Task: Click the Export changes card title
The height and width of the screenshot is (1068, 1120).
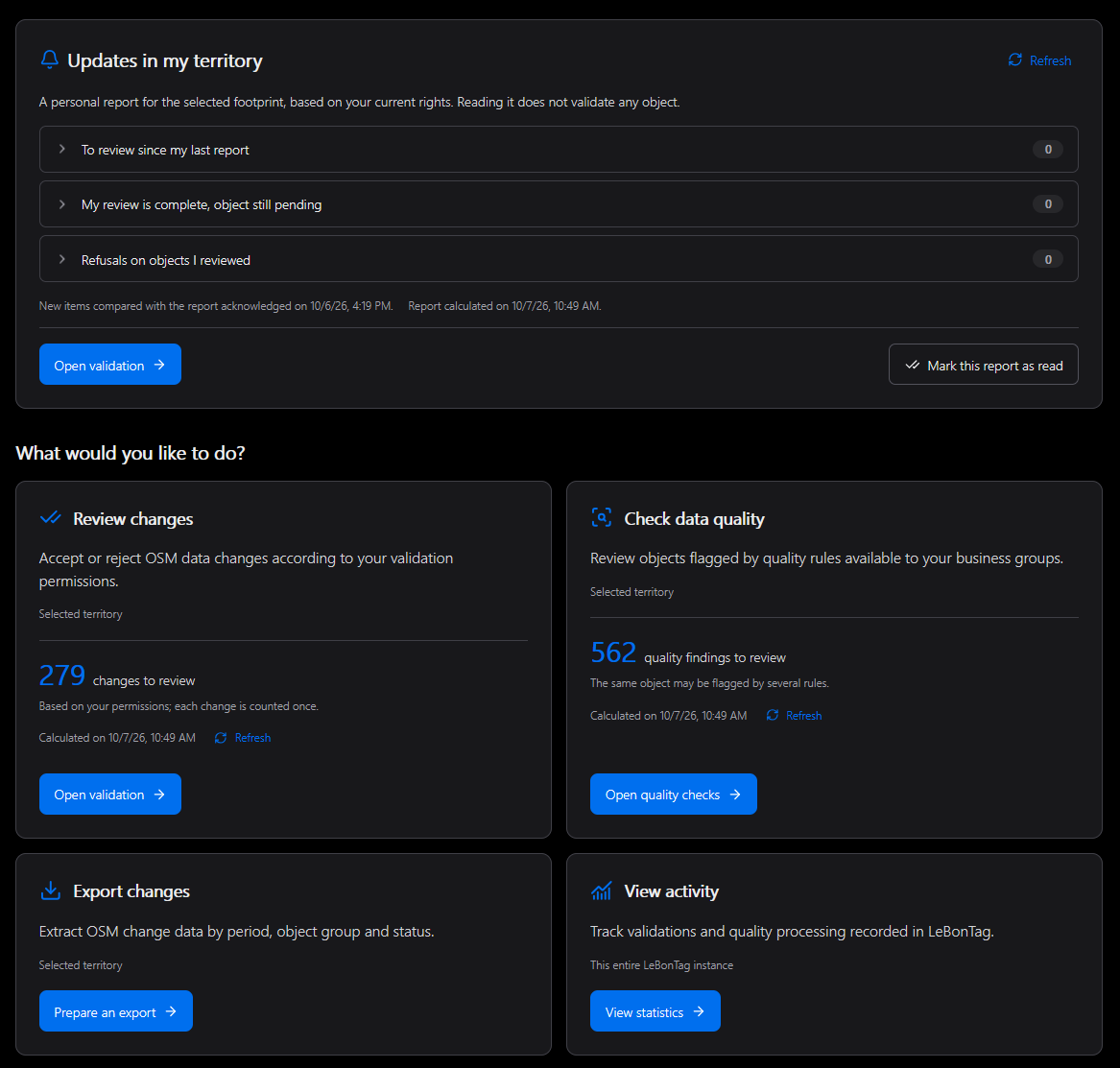Action: (131, 891)
